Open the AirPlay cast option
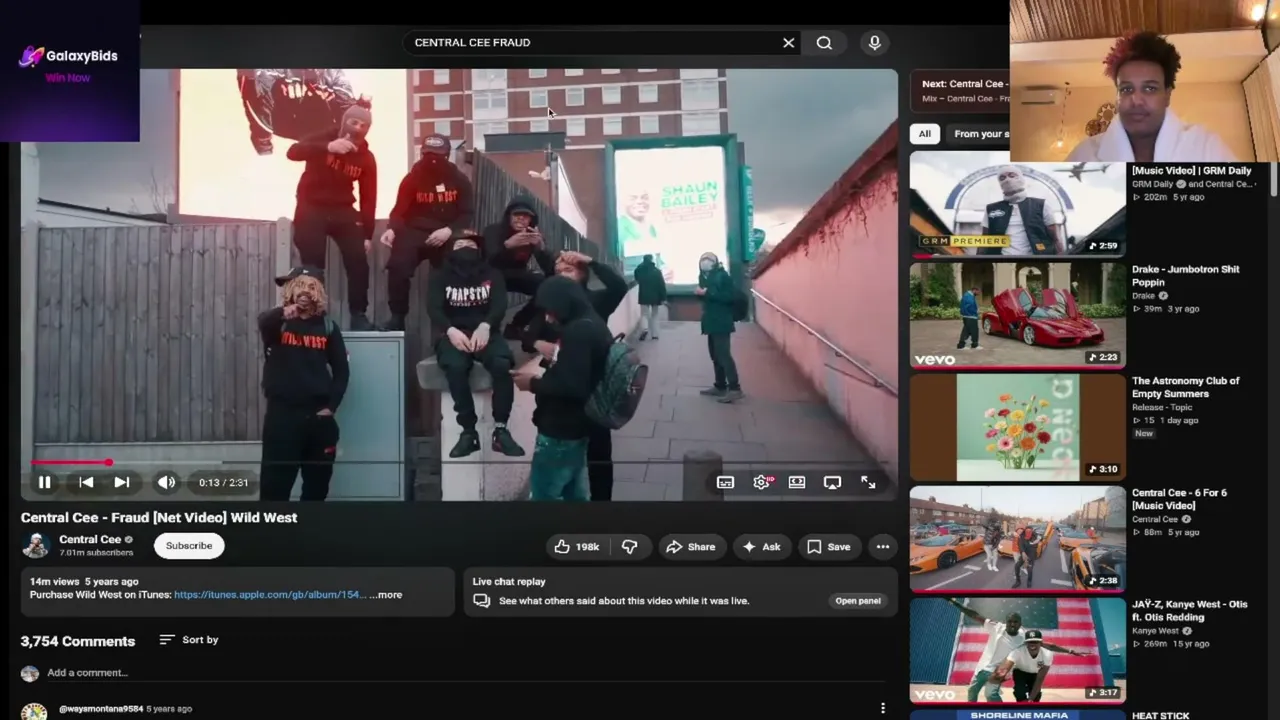The width and height of the screenshot is (1280, 720). [x=832, y=482]
